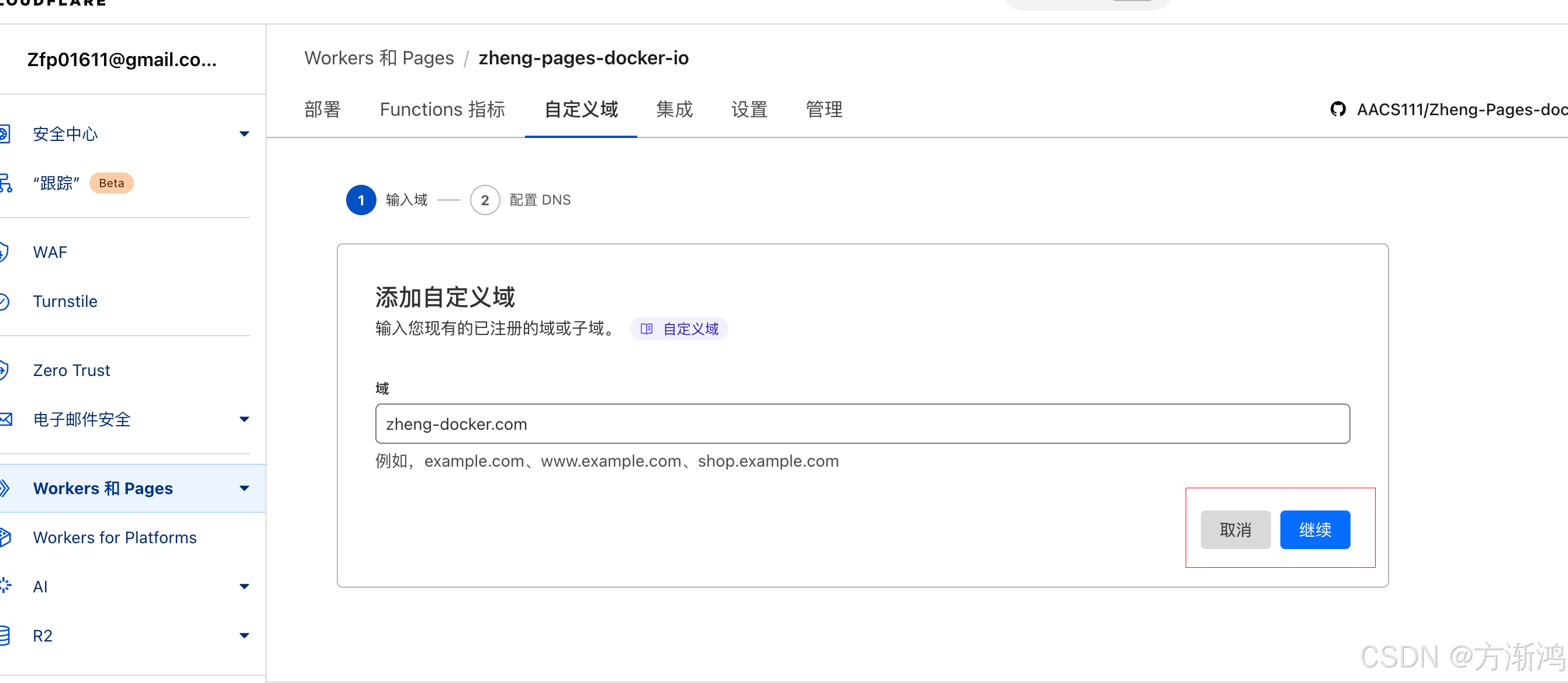Click the Turnstile sidebar icon
The image size is (1568, 683).
tap(5, 301)
